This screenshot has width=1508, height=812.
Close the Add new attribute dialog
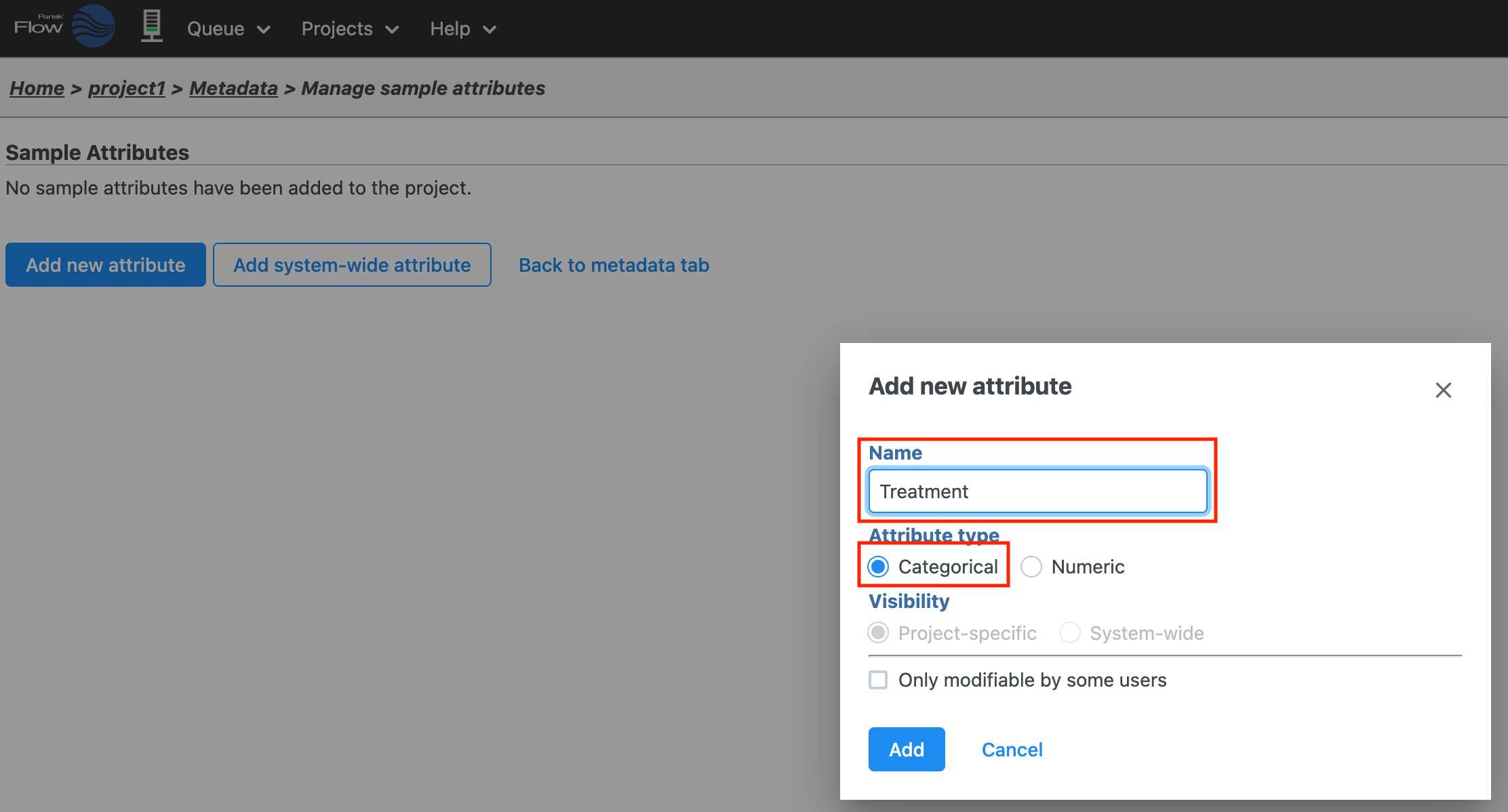coord(1443,390)
